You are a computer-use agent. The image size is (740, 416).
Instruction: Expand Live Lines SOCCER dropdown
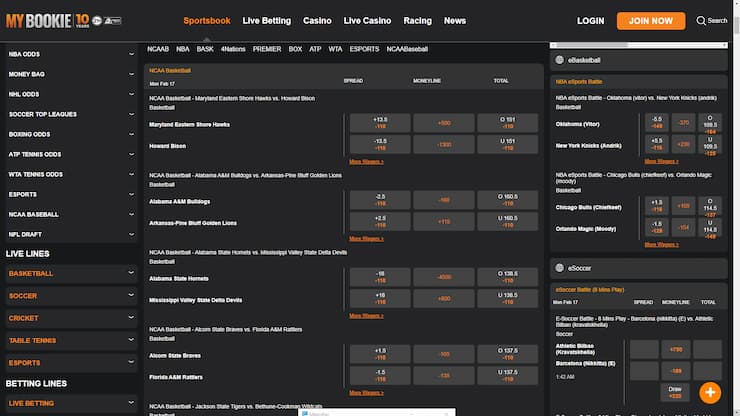click(71, 296)
